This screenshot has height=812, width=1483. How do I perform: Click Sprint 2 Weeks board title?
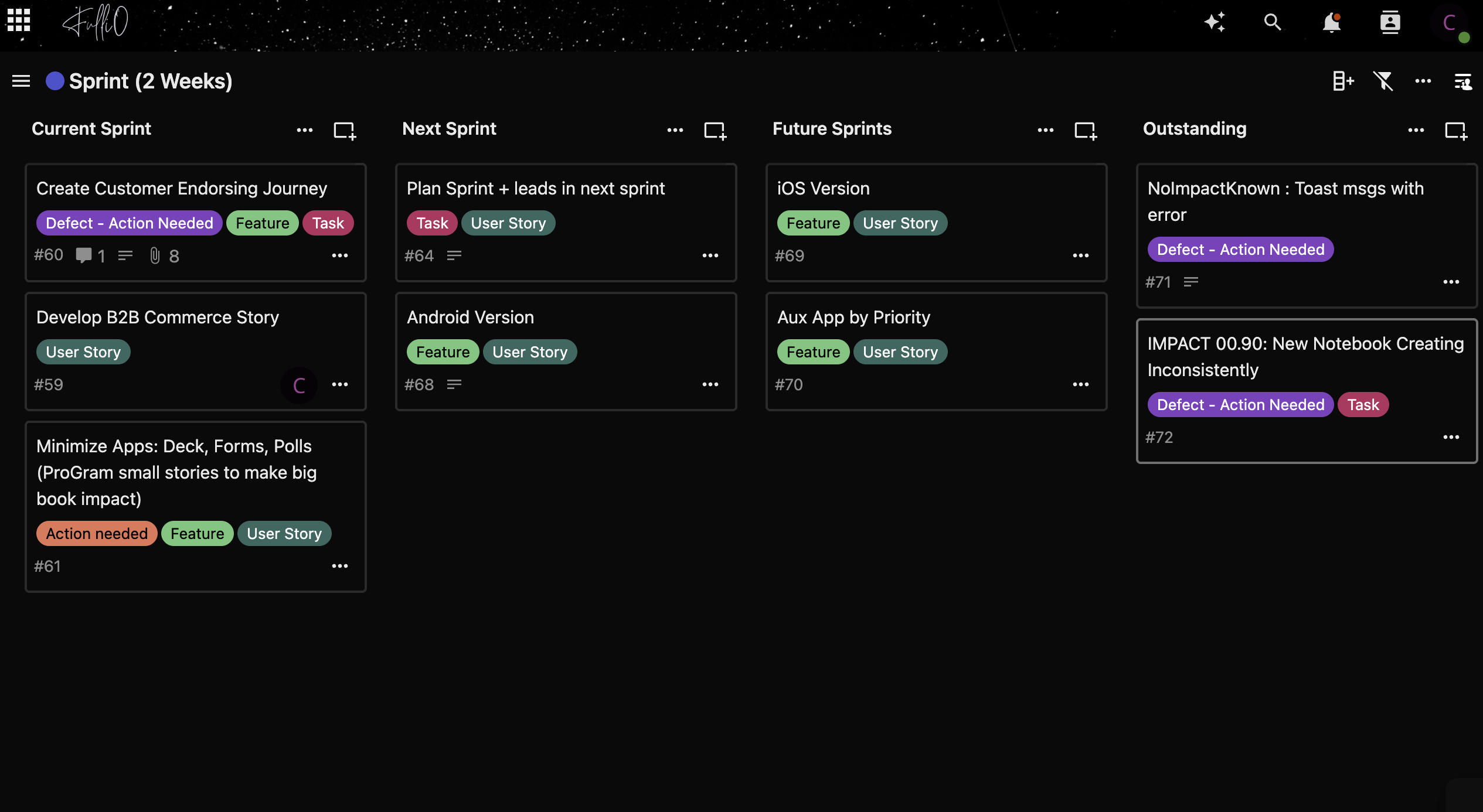pyautogui.click(x=151, y=81)
